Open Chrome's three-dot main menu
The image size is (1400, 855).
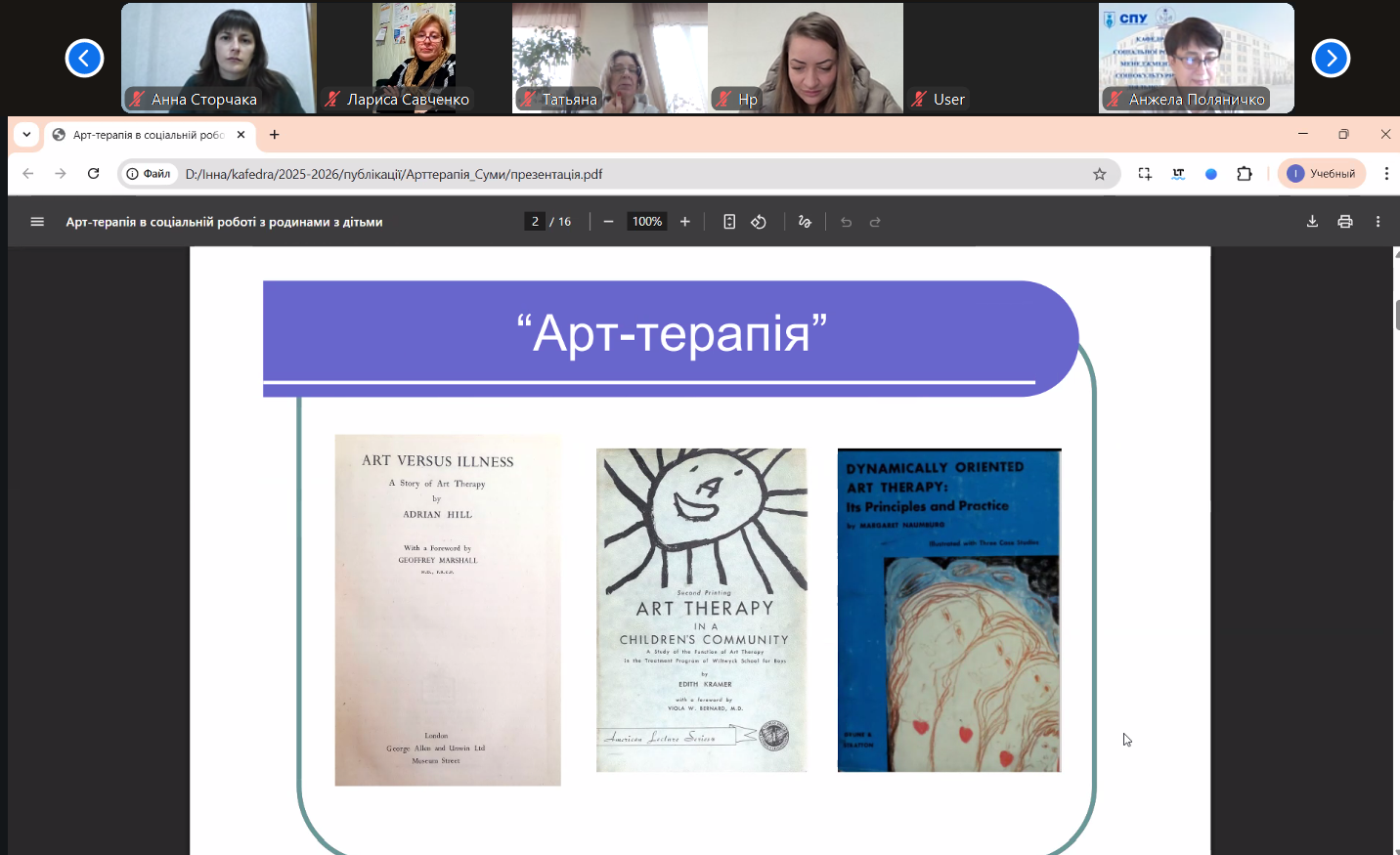[1386, 174]
